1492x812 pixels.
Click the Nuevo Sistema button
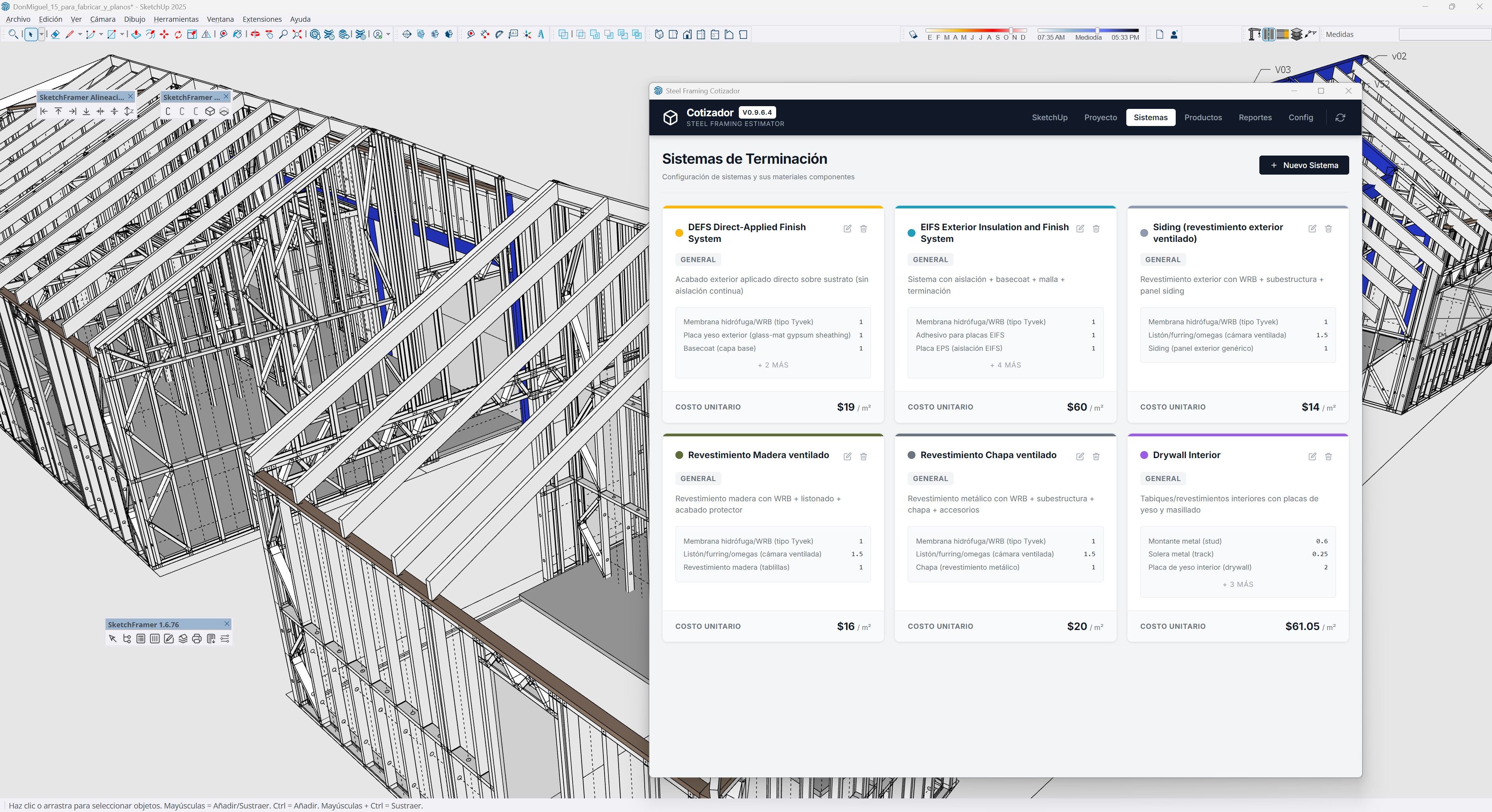[1303, 166]
